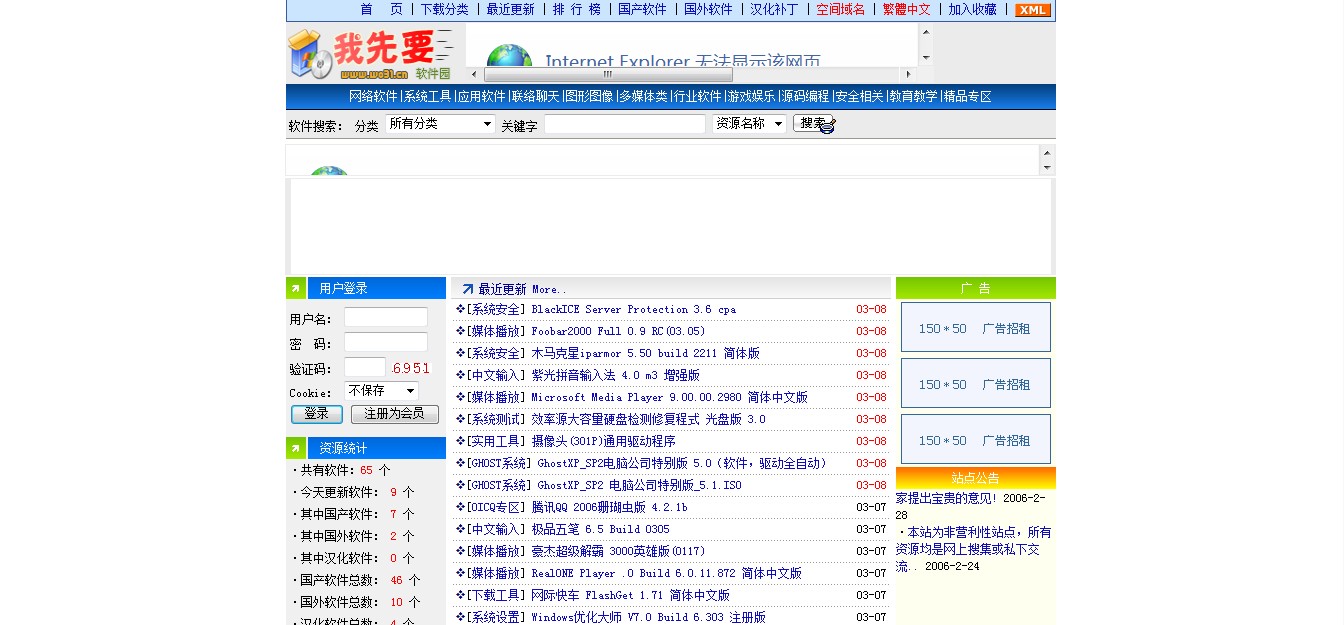Open 网际快车 FlashGet 1.71 简体中文版 entry
The width and height of the screenshot is (1344, 625).
630,596
